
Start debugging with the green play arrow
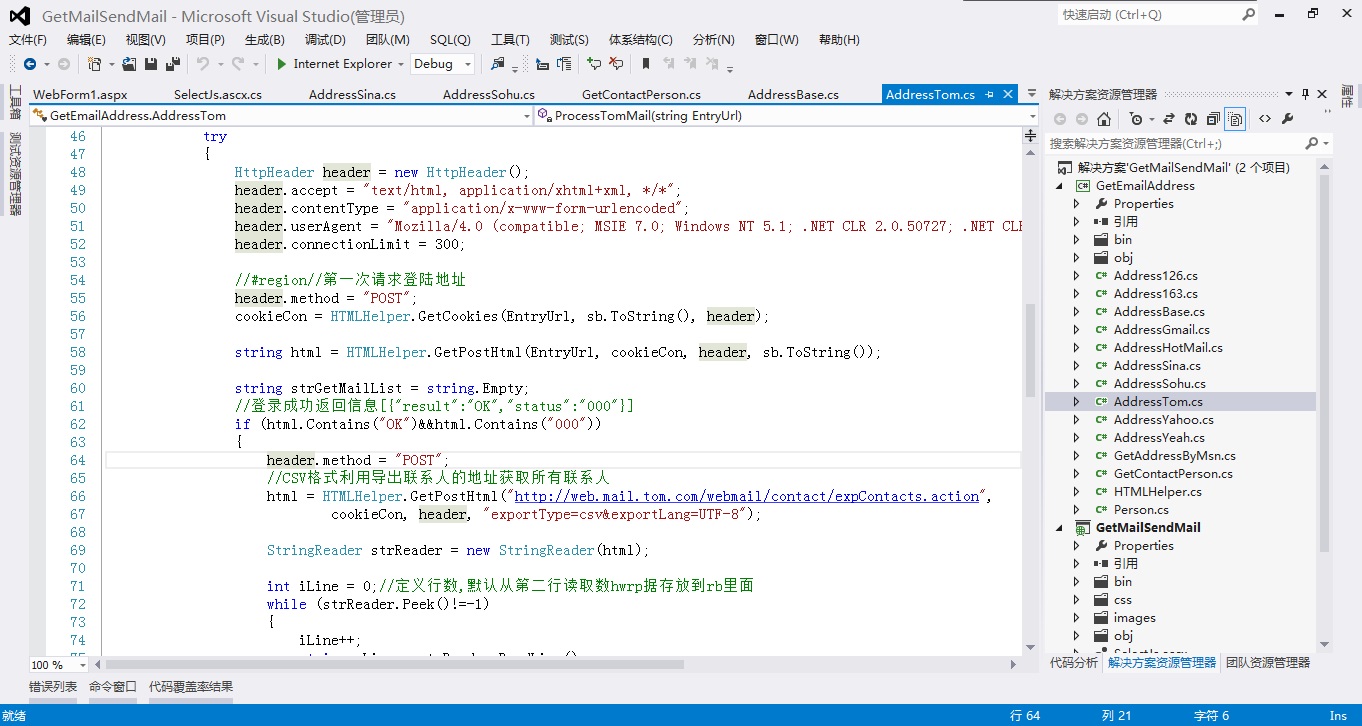point(282,64)
